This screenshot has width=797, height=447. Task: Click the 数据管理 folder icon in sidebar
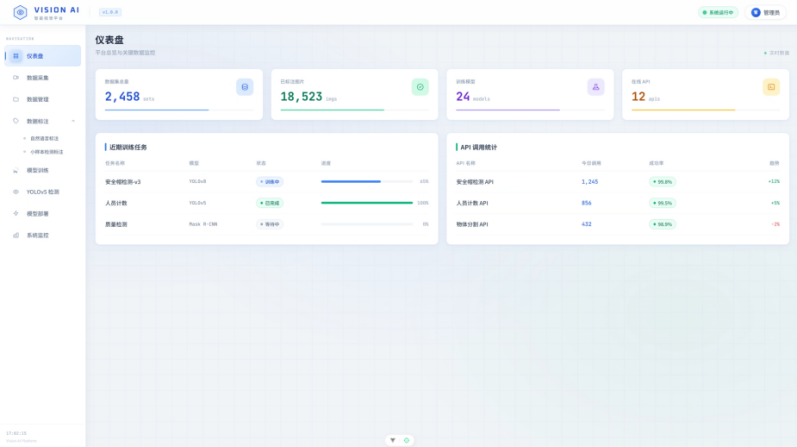(x=16, y=99)
